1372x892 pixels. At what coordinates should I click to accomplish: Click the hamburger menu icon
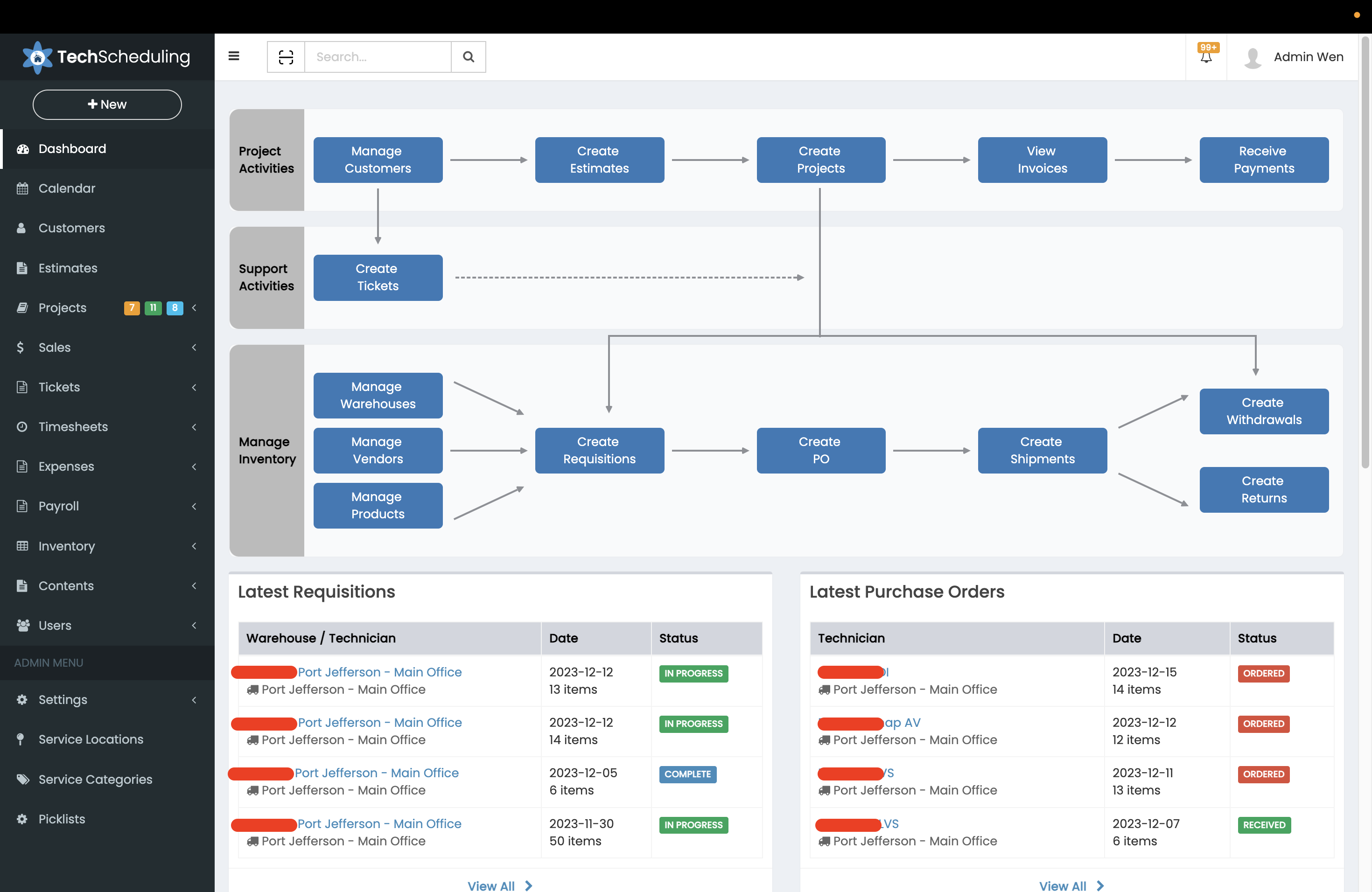click(234, 56)
